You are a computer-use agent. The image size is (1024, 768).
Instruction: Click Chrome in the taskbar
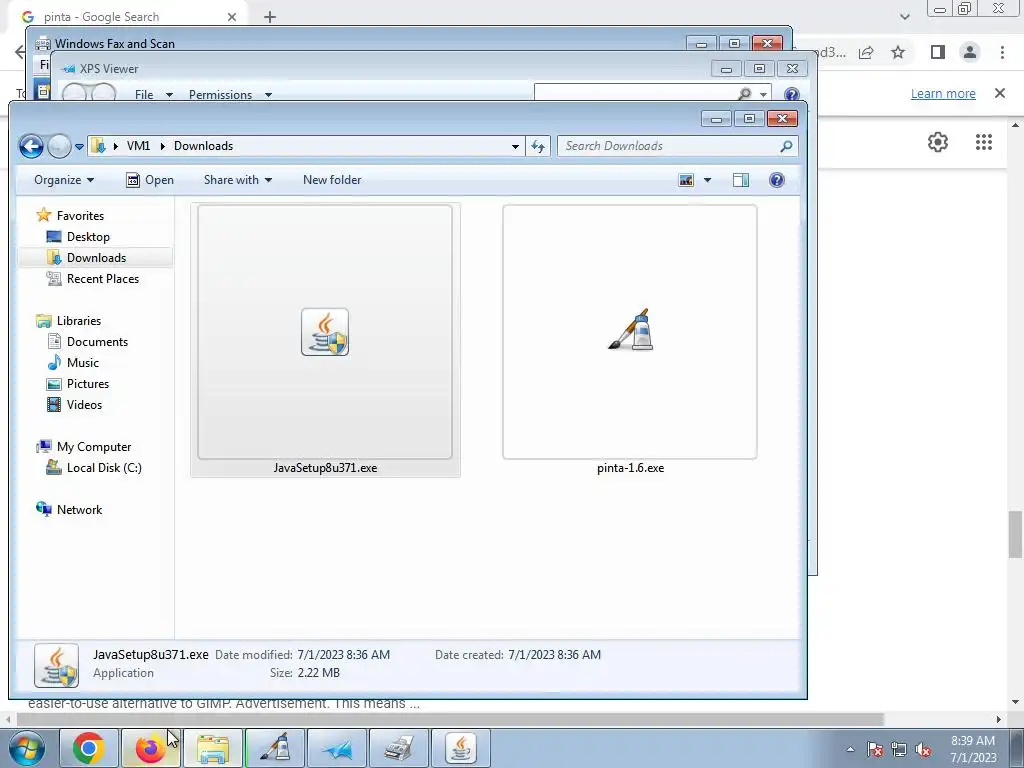coord(89,748)
